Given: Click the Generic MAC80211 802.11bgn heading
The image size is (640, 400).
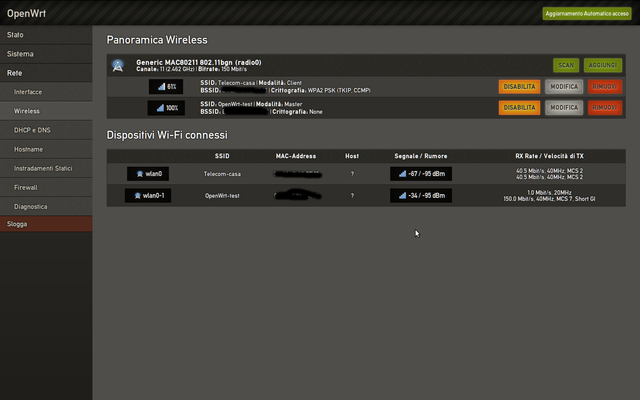Looking at the screenshot, I should [x=199, y=62].
